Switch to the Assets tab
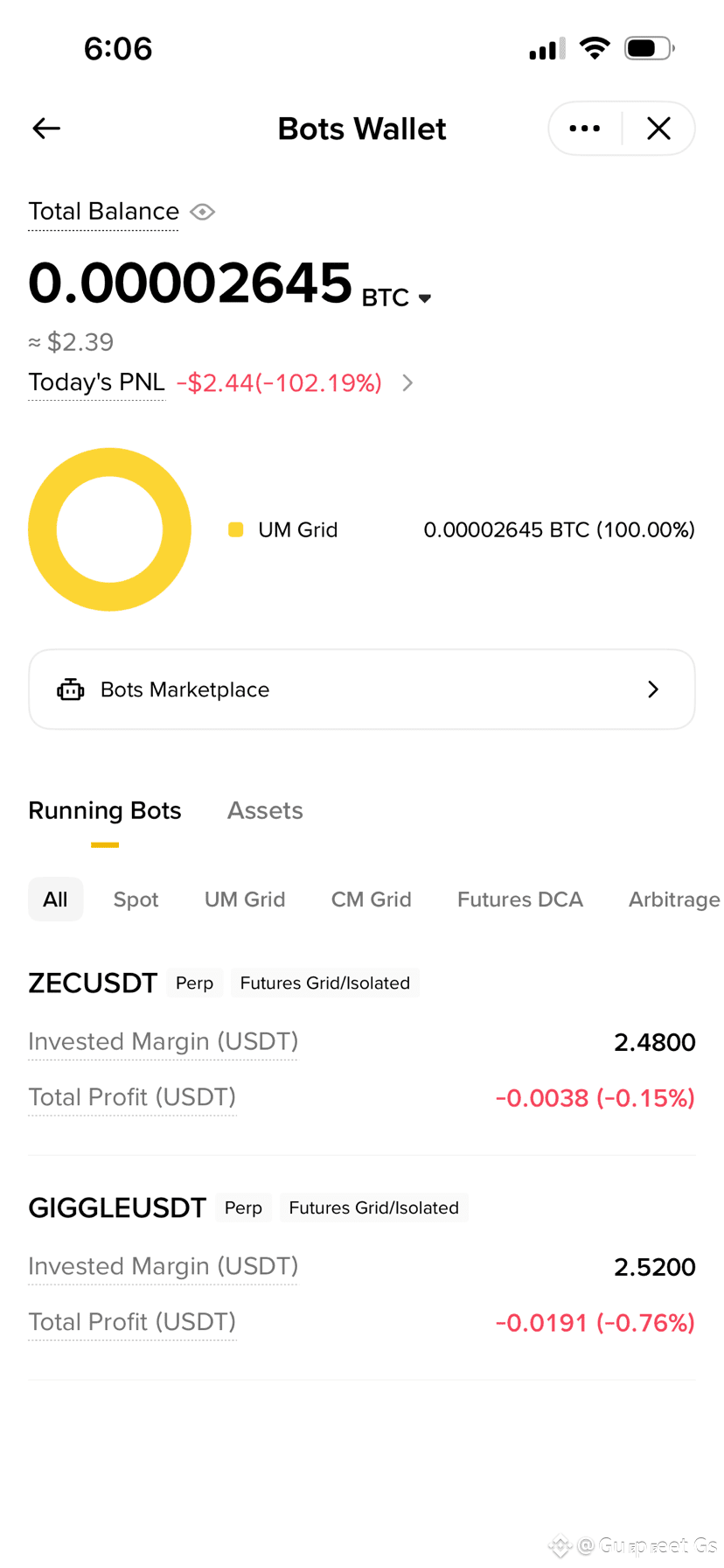 click(265, 810)
